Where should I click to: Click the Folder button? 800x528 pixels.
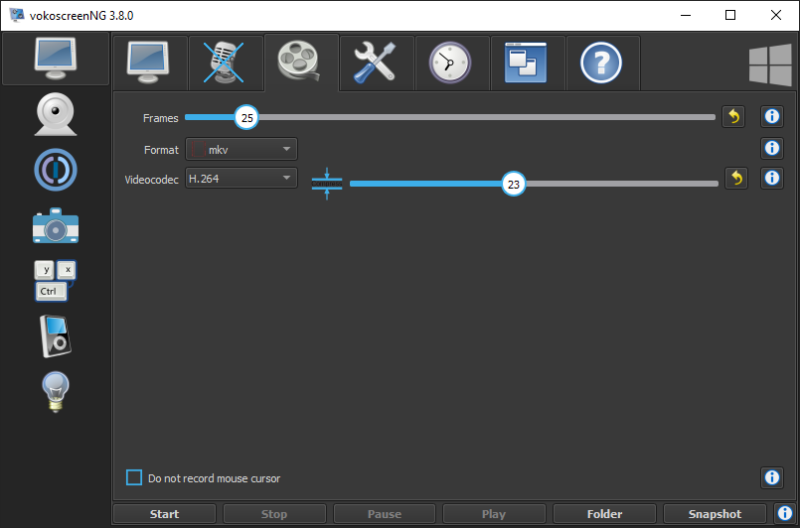coord(605,514)
